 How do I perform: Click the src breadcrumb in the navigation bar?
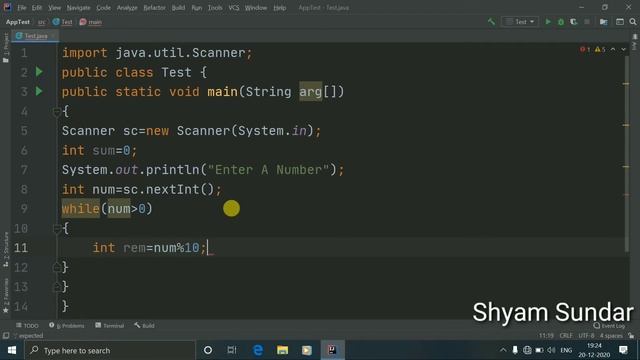tap(42, 22)
